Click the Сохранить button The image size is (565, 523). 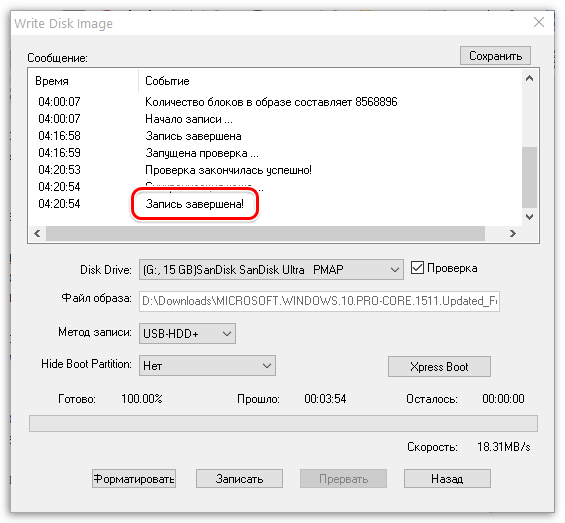click(x=495, y=56)
